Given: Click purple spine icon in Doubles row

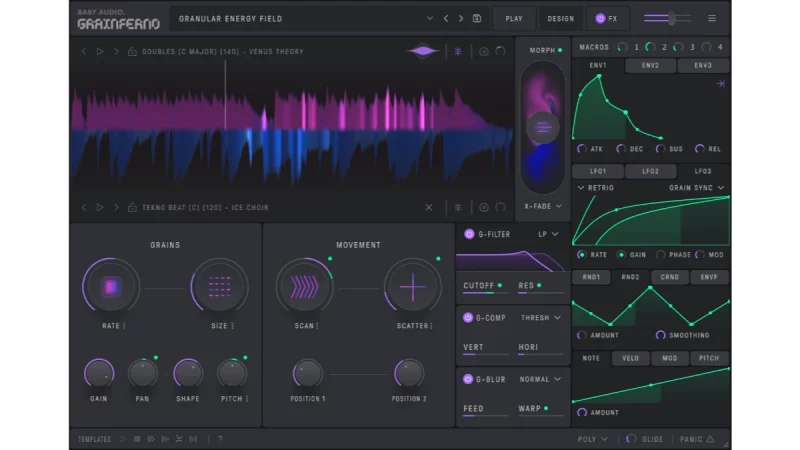Looking at the screenshot, I should tap(458, 52).
